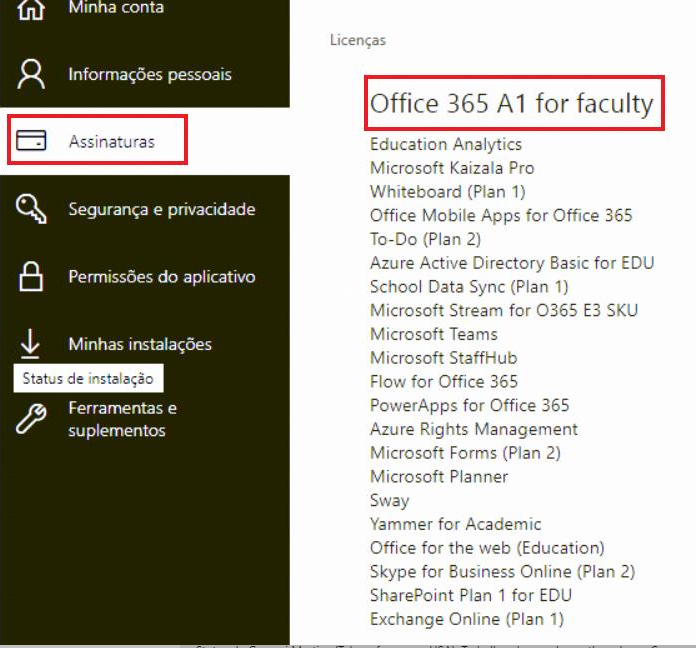
Task: Click the person icon for Informações pessoais
Action: tap(31, 74)
